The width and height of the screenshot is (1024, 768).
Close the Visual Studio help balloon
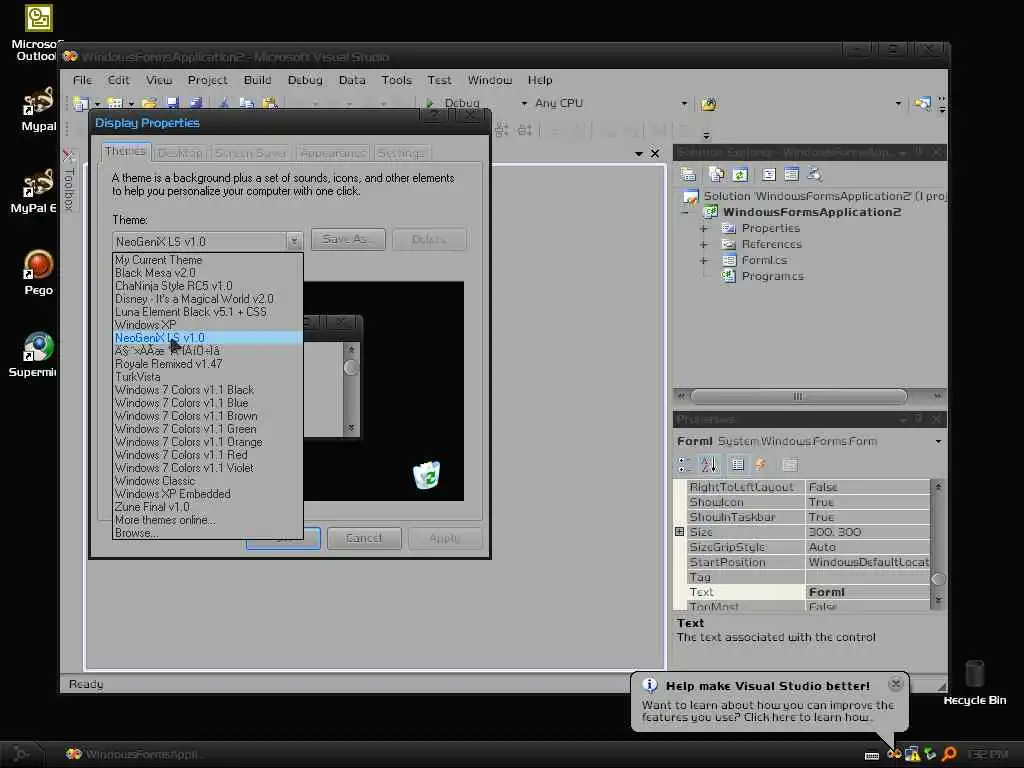(895, 684)
